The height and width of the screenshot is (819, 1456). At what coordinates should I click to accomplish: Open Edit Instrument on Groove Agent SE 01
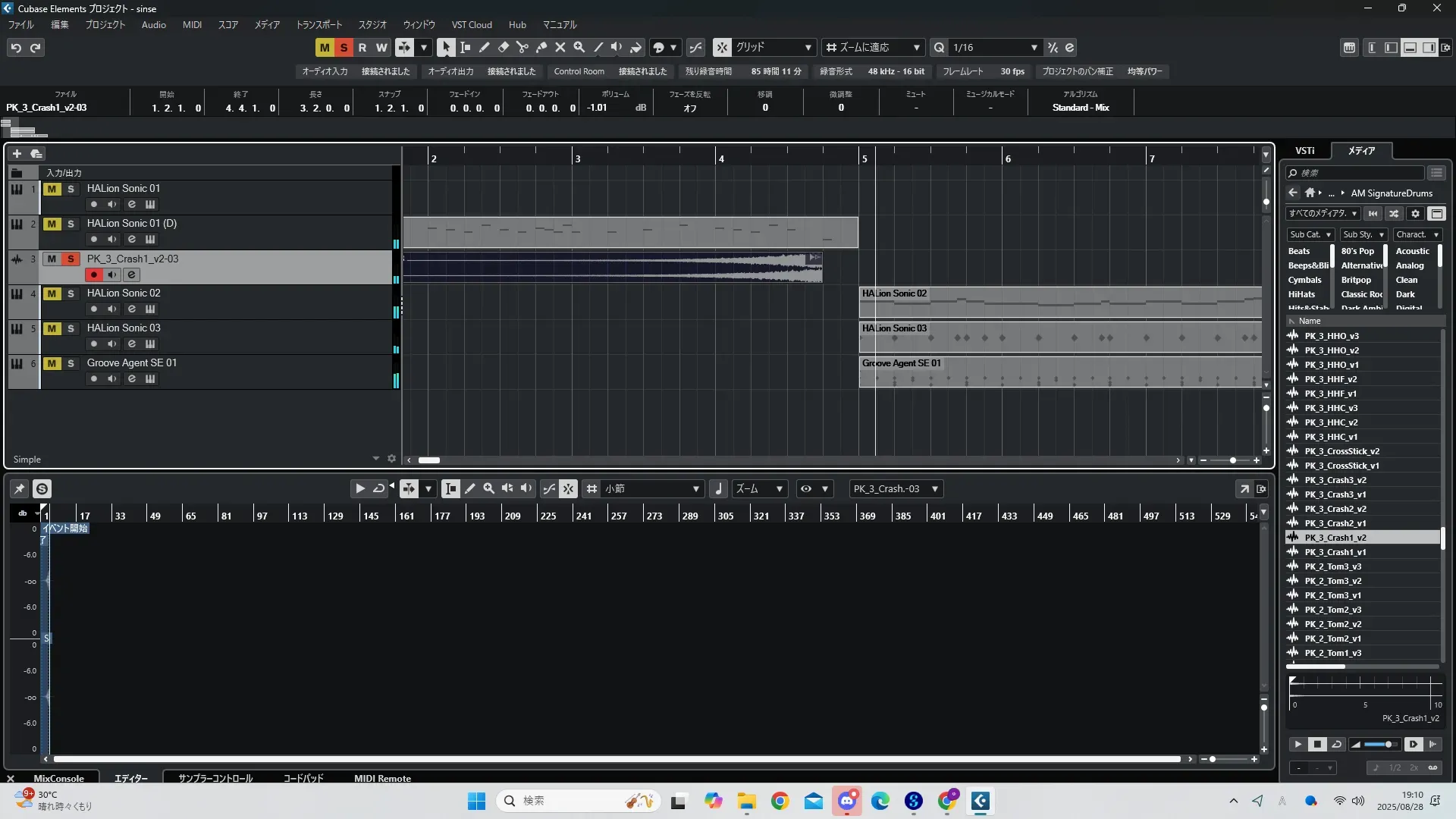[x=150, y=378]
